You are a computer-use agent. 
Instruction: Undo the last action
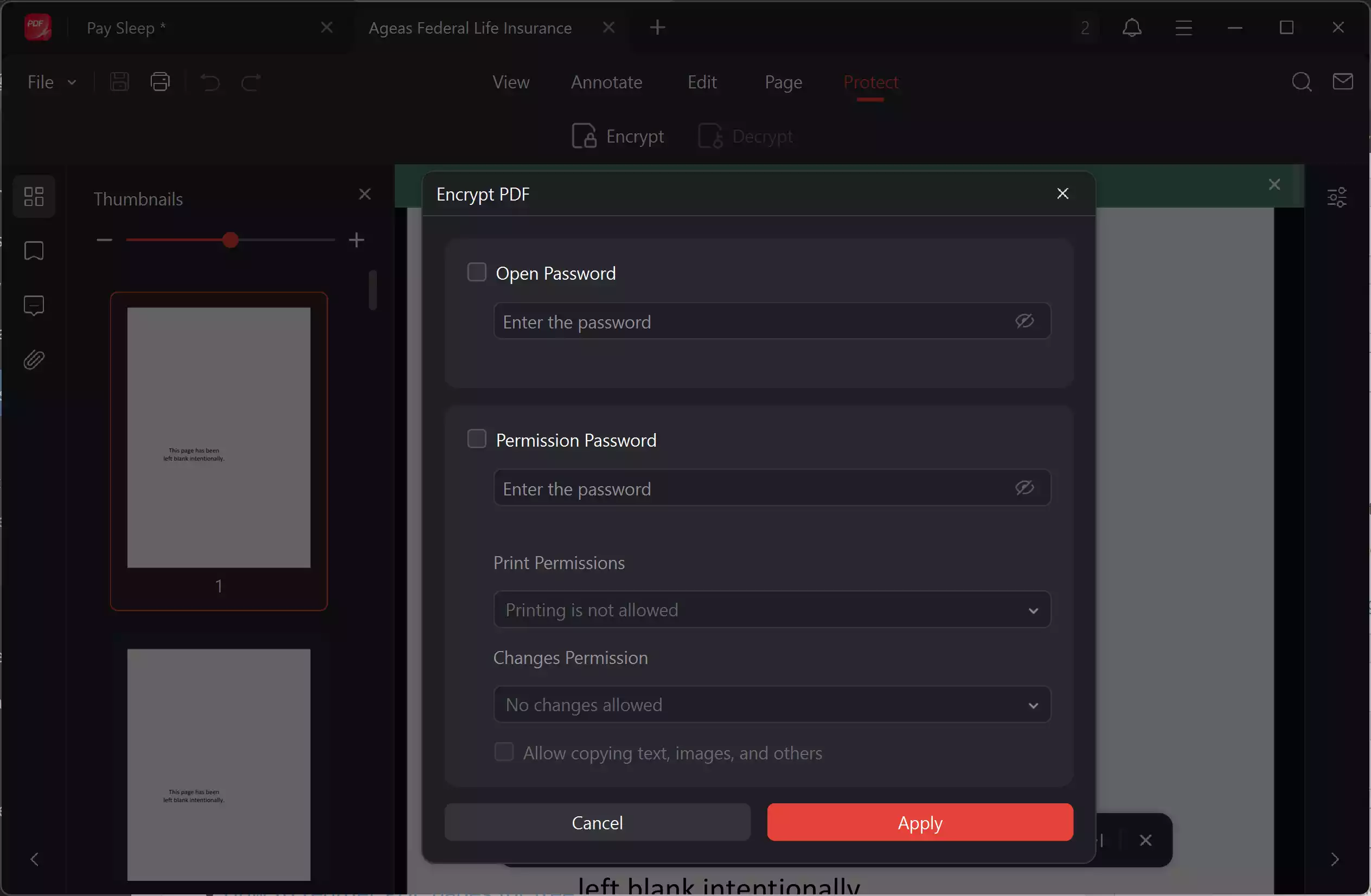coord(210,83)
